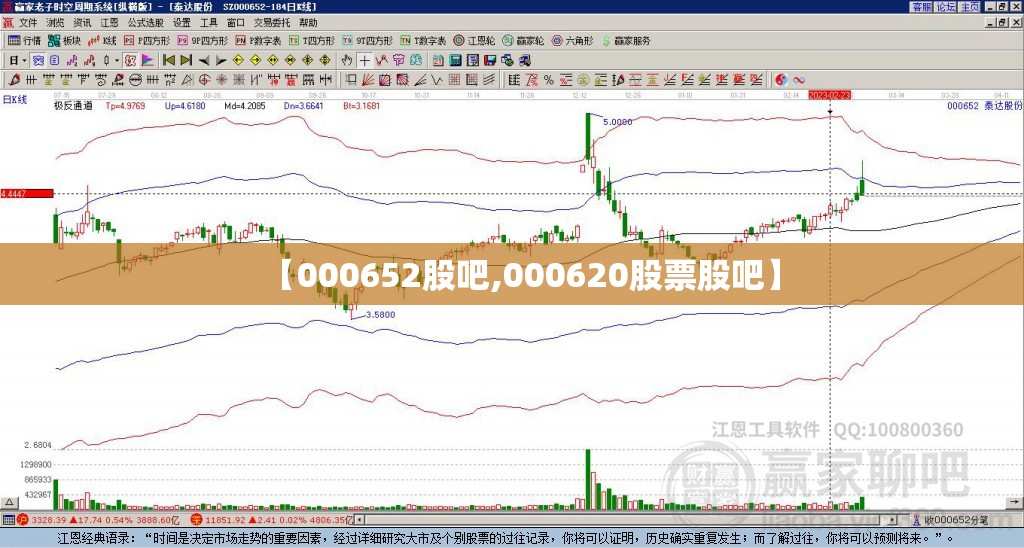Click the jump-to-last green arrow icon
Image resolution: width=1024 pixels, height=548 pixels.
186,60
